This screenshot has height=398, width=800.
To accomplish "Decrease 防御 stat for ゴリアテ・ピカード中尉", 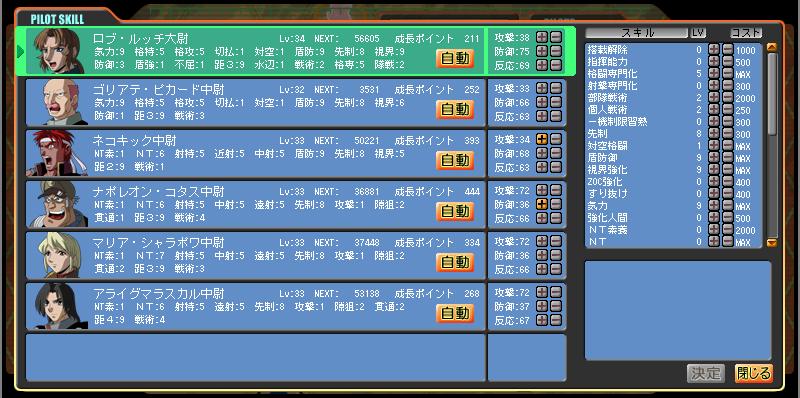I will (x=555, y=102).
